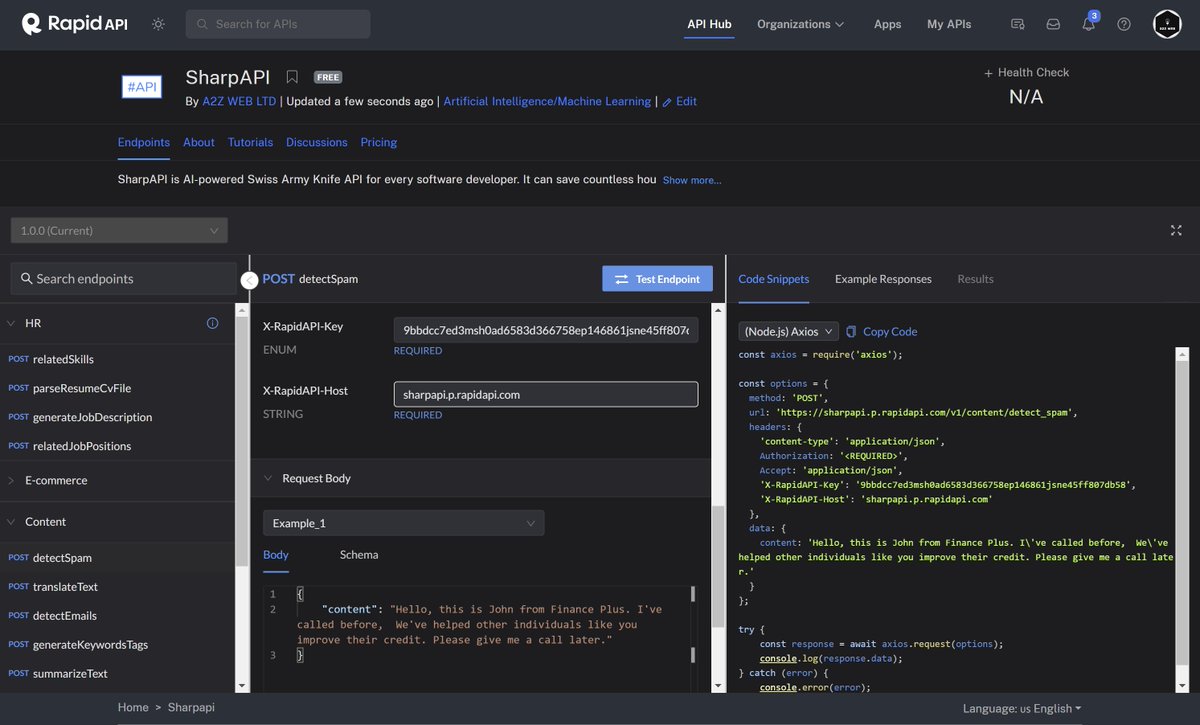
Task: Open the A2Z WEB LTD provider link
Action: [240, 101]
